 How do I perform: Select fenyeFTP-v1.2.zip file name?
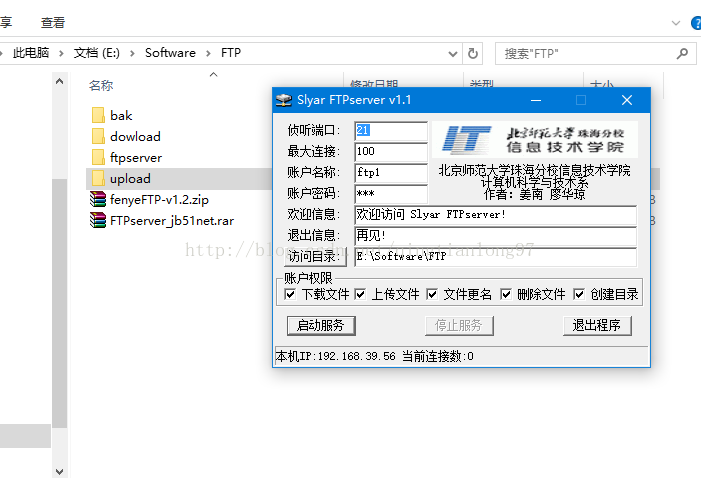[x=160, y=199]
